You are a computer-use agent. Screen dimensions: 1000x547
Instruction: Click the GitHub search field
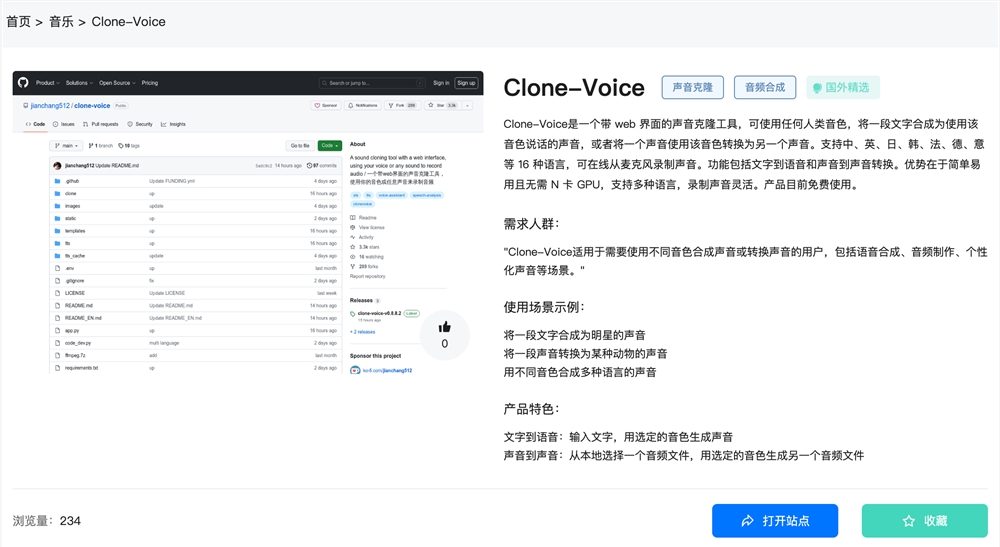tap(372, 83)
